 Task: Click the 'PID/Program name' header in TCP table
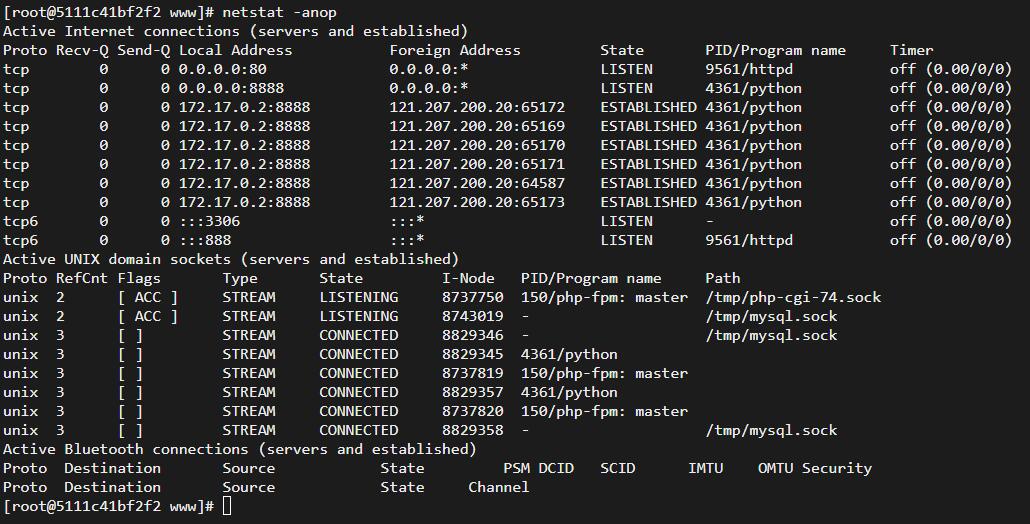pos(775,51)
